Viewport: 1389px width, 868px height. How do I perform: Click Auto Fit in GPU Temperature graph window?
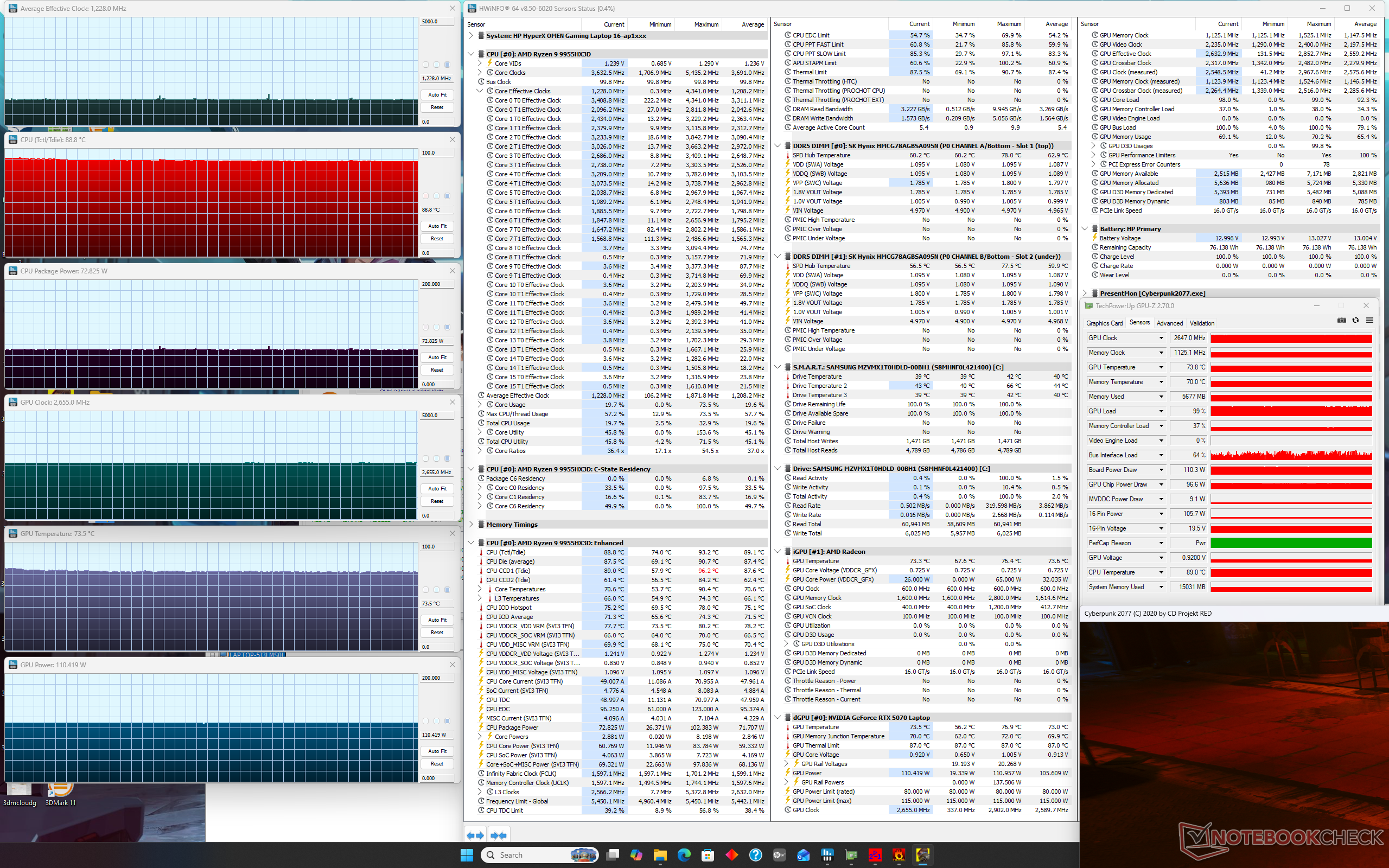point(437,620)
